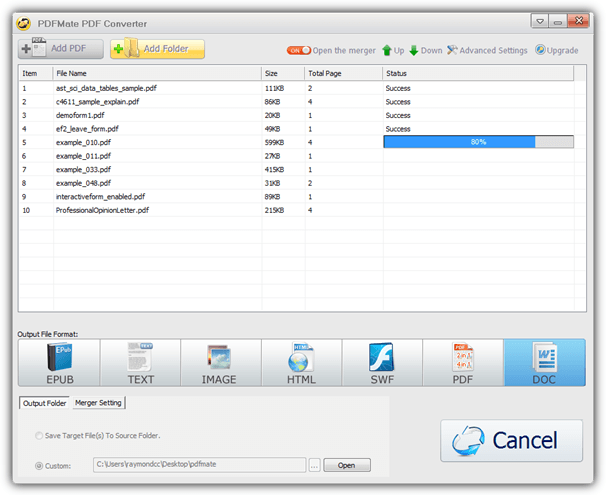Image resolution: width=606 pixels, height=495 pixels.
Task: Close the PDFMate PDF Converter window
Action: (579, 20)
